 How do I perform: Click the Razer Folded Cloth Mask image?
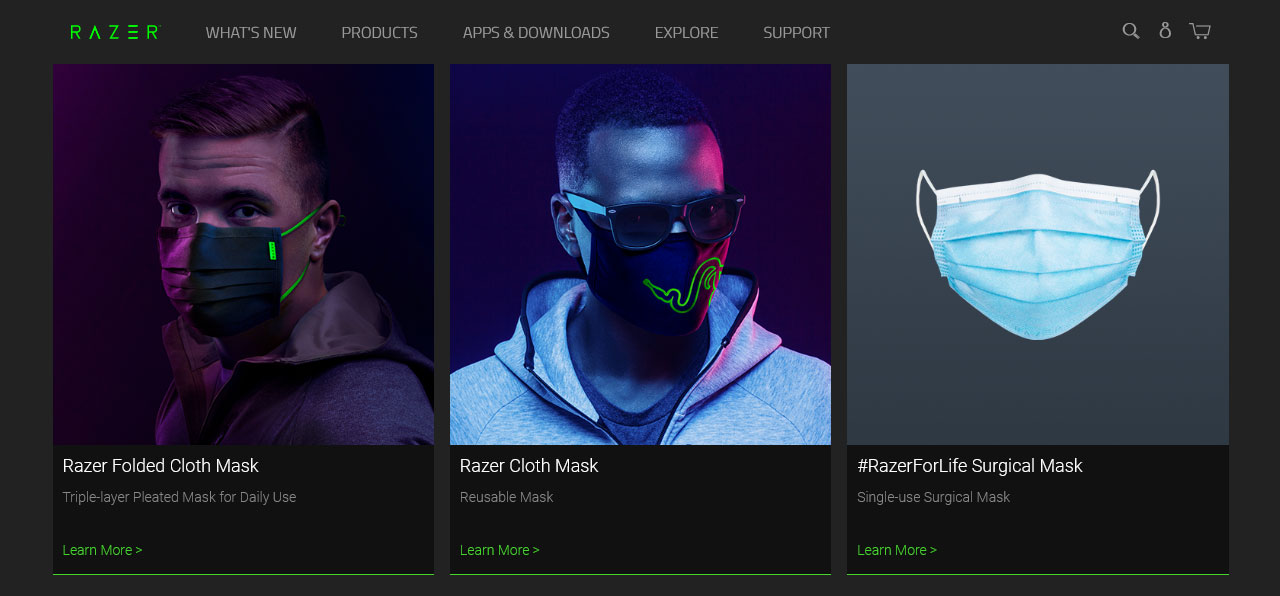[x=243, y=254]
